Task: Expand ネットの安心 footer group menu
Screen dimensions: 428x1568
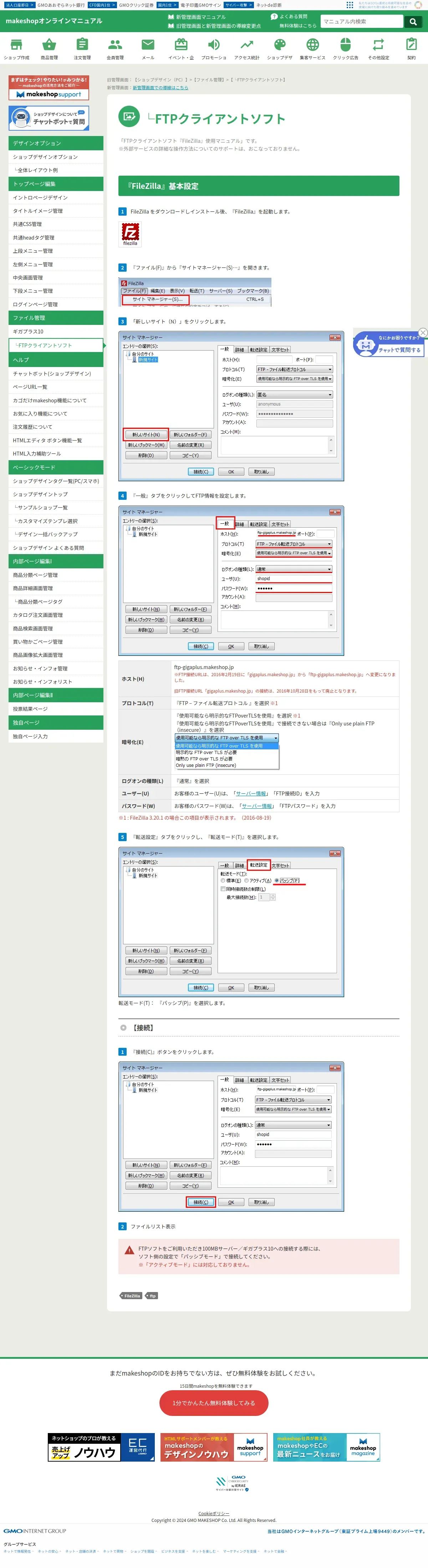Action: click(49, 1551)
